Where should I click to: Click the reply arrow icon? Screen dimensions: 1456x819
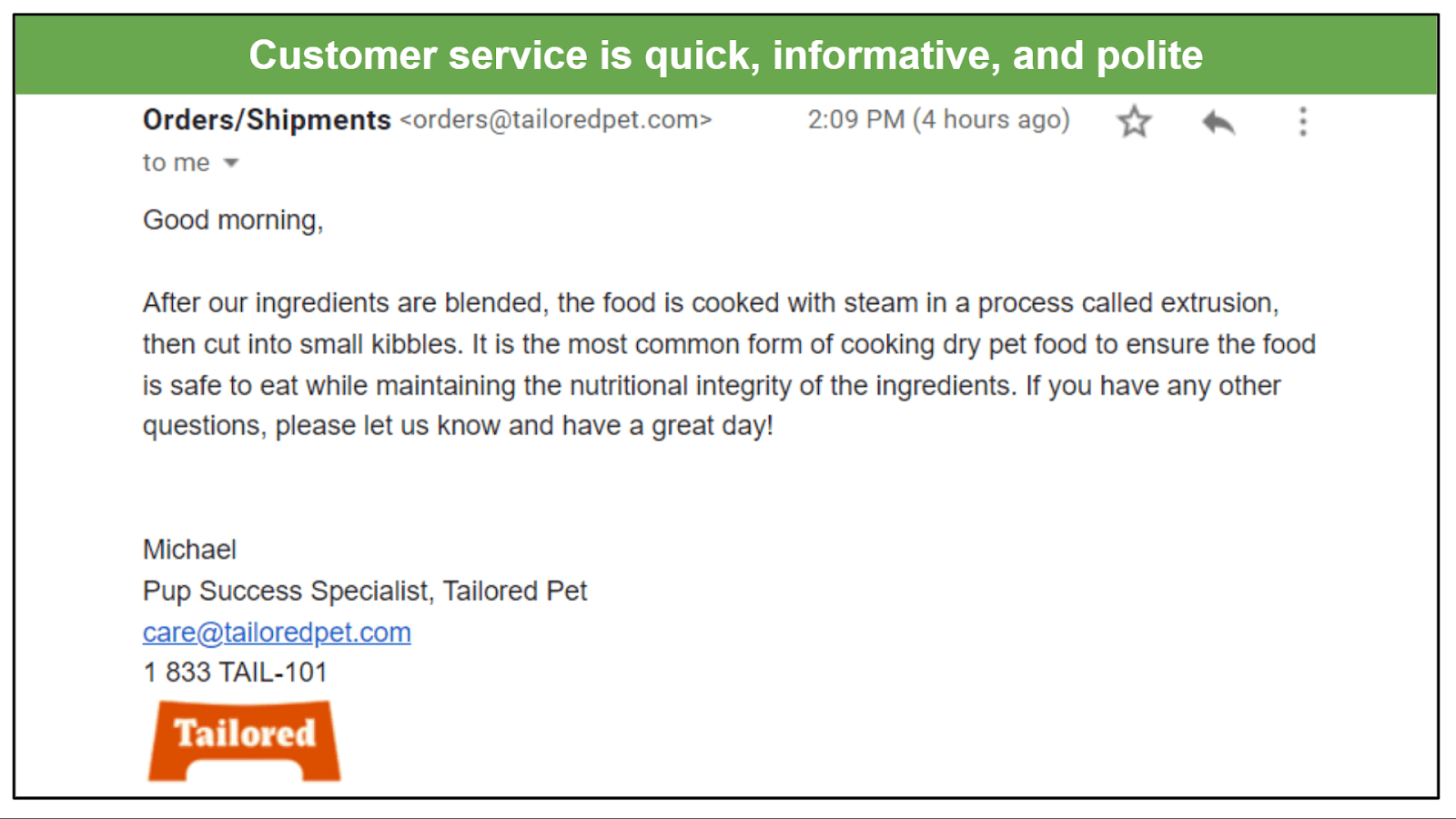pos(1218,121)
